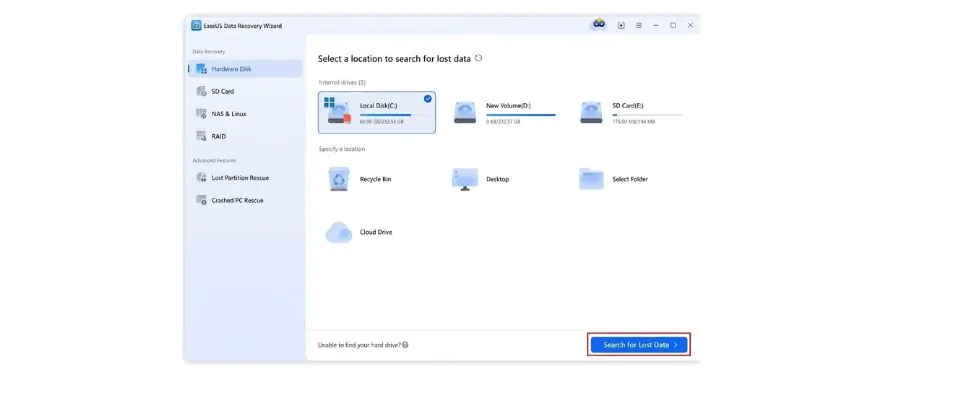Click the EaseUS app logo icon
This screenshot has width=957, height=397.
196,26
